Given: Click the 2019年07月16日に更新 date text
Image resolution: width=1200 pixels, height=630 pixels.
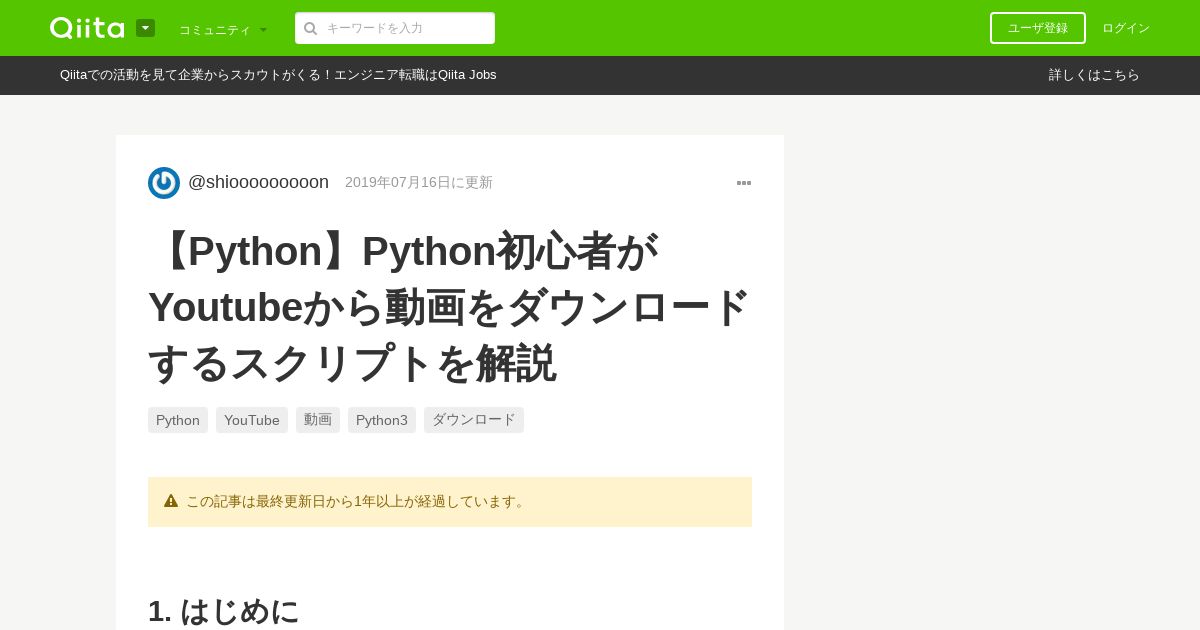Looking at the screenshot, I should [x=419, y=183].
